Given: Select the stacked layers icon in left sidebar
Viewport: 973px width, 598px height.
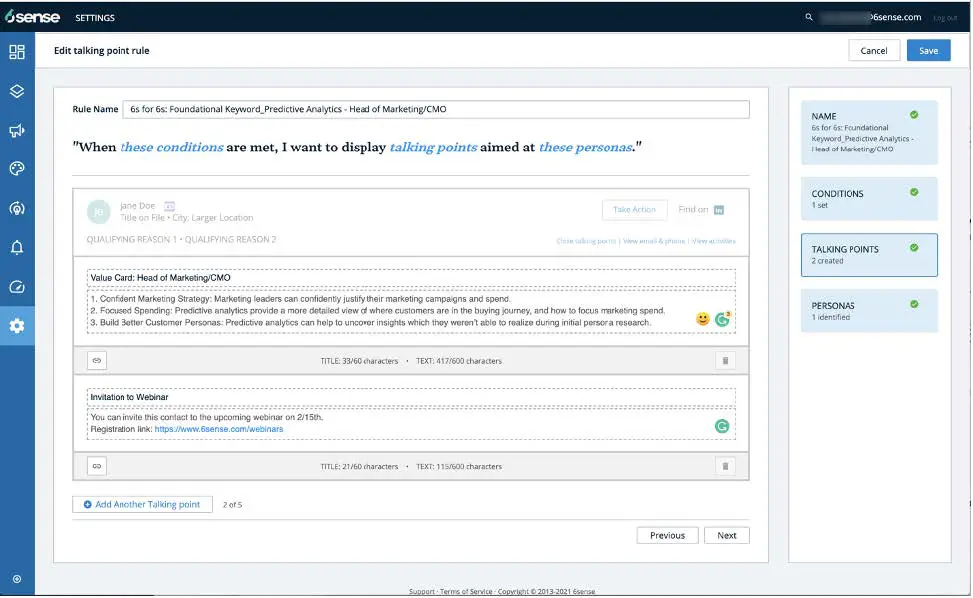Looking at the screenshot, I should click(16, 88).
